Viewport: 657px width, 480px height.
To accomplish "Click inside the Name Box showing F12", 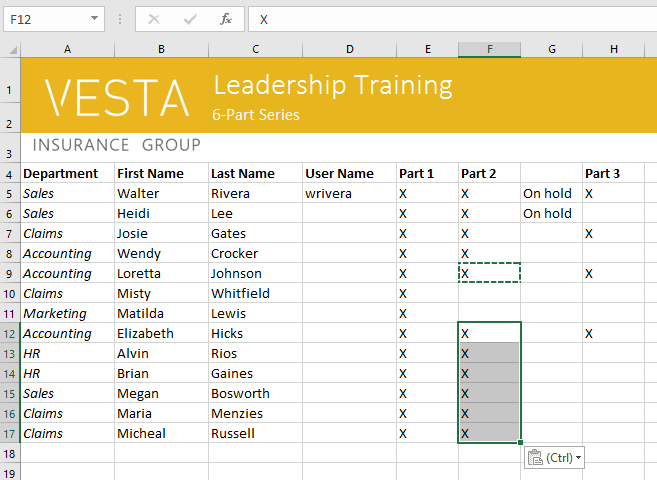I will pos(45,19).
